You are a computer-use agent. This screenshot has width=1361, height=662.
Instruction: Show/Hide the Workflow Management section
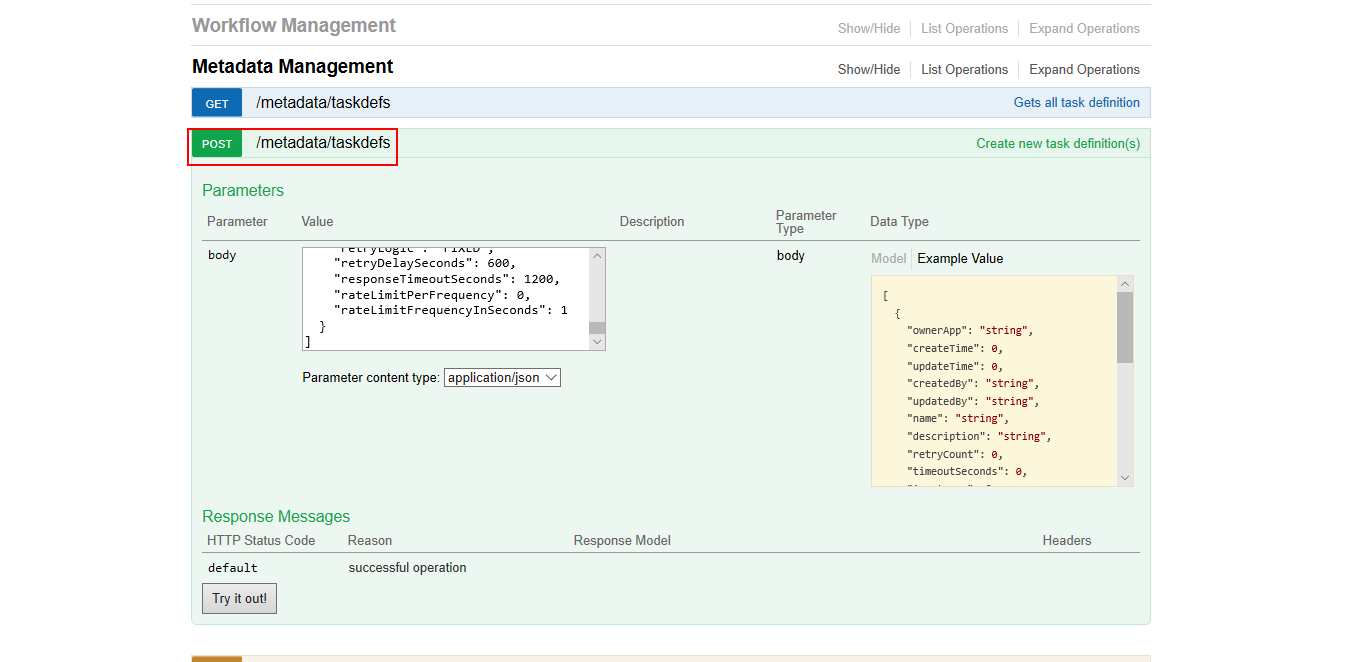pos(869,28)
